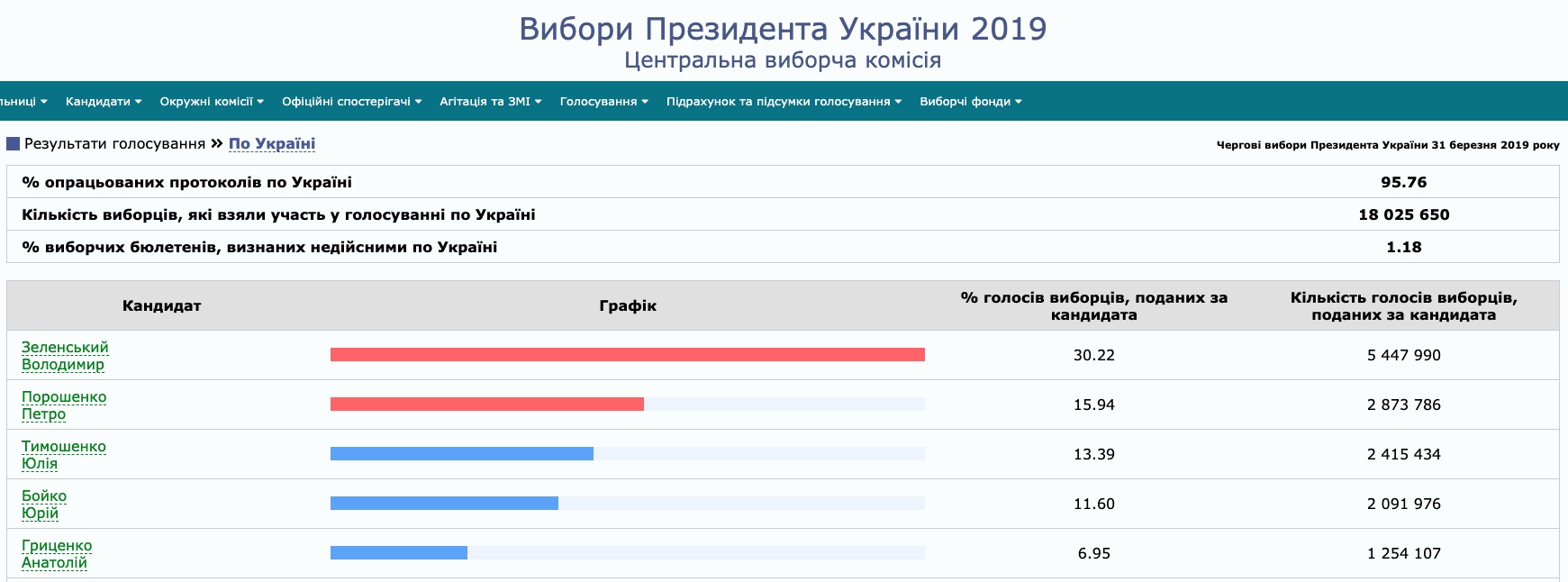Open Офіційні спостерігачі dropdown
This screenshot has width=1568, height=582.
pyautogui.click(x=351, y=102)
